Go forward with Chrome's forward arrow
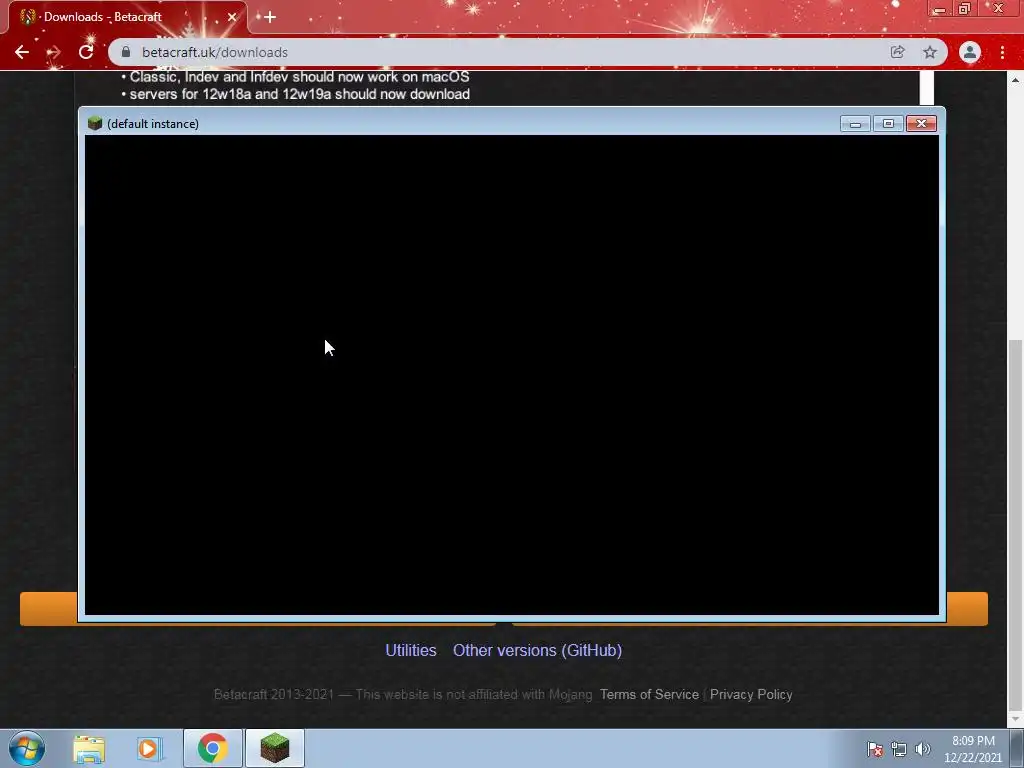1024x768 pixels. [x=54, y=52]
